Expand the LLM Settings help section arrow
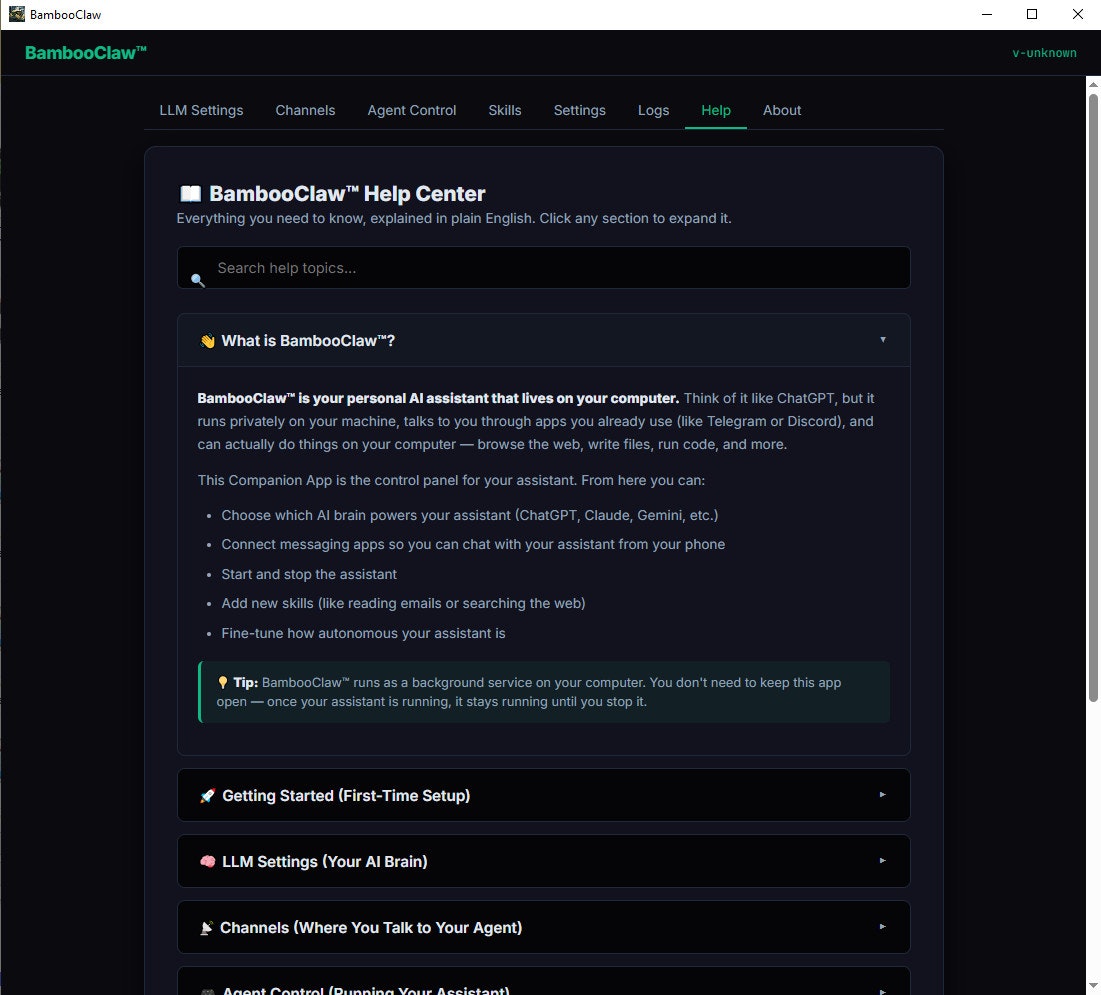The height and width of the screenshot is (995, 1101). click(883, 861)
